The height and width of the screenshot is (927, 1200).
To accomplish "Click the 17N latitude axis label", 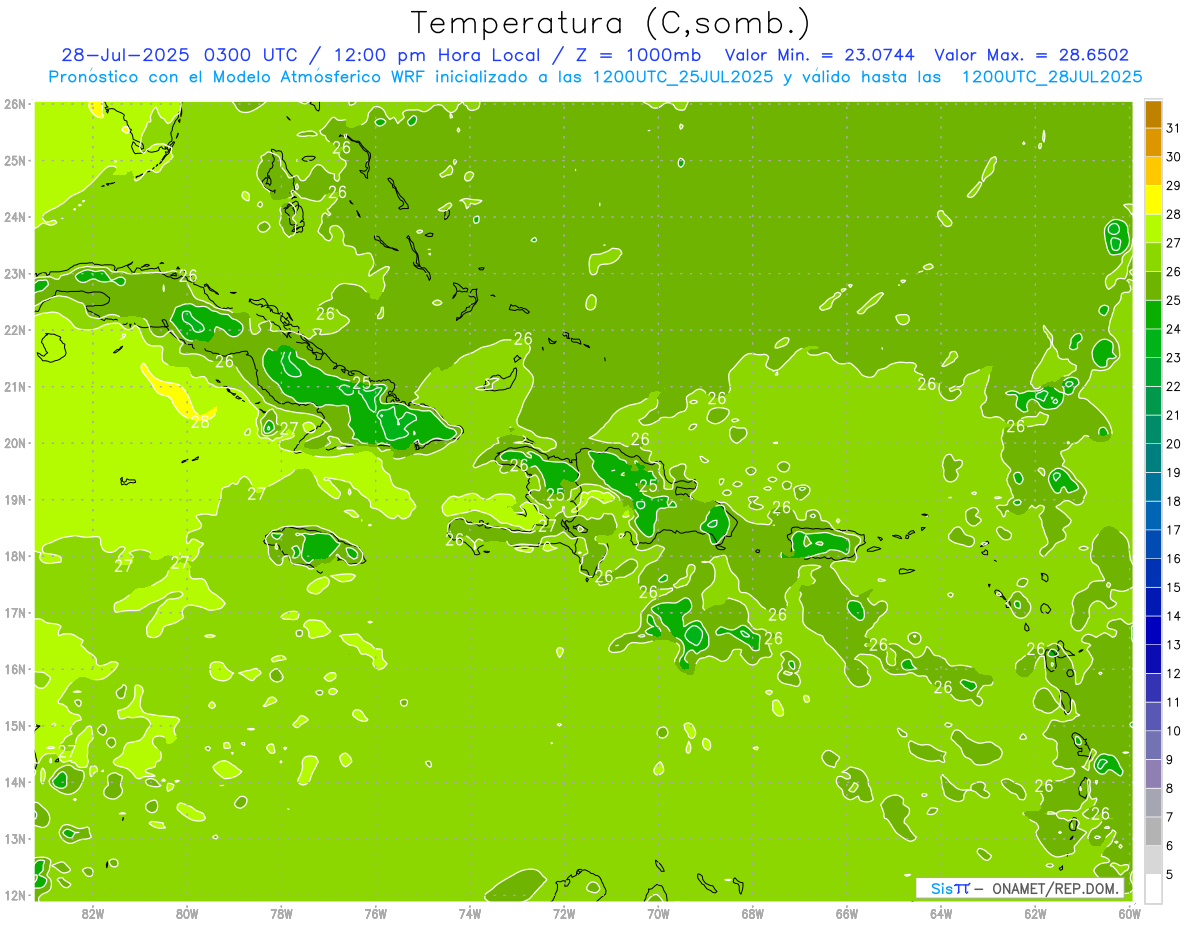I will (14, 612).
